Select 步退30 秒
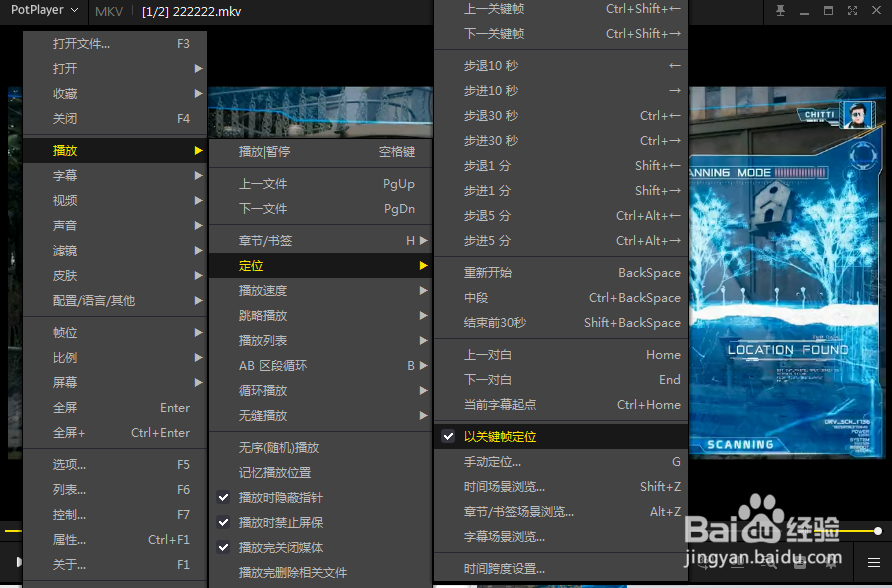The height and width of the screenshot is (588, 892). click(x=561, y=116)
